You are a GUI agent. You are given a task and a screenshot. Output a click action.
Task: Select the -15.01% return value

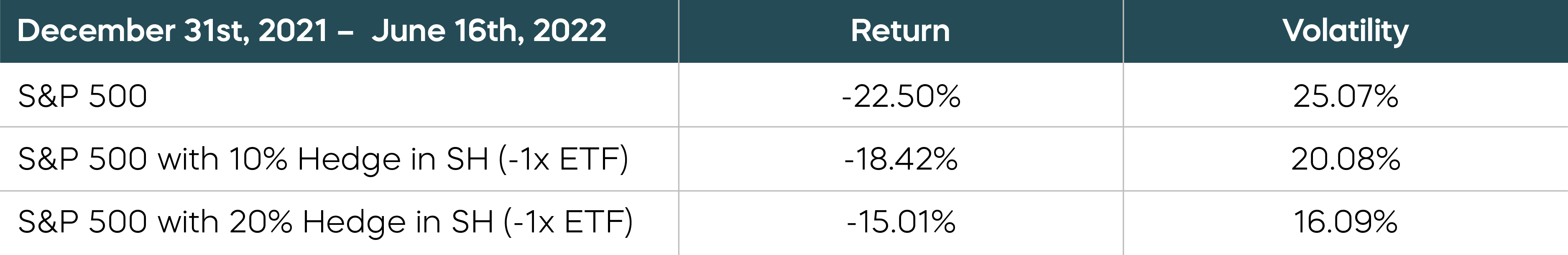pos(901,222)
